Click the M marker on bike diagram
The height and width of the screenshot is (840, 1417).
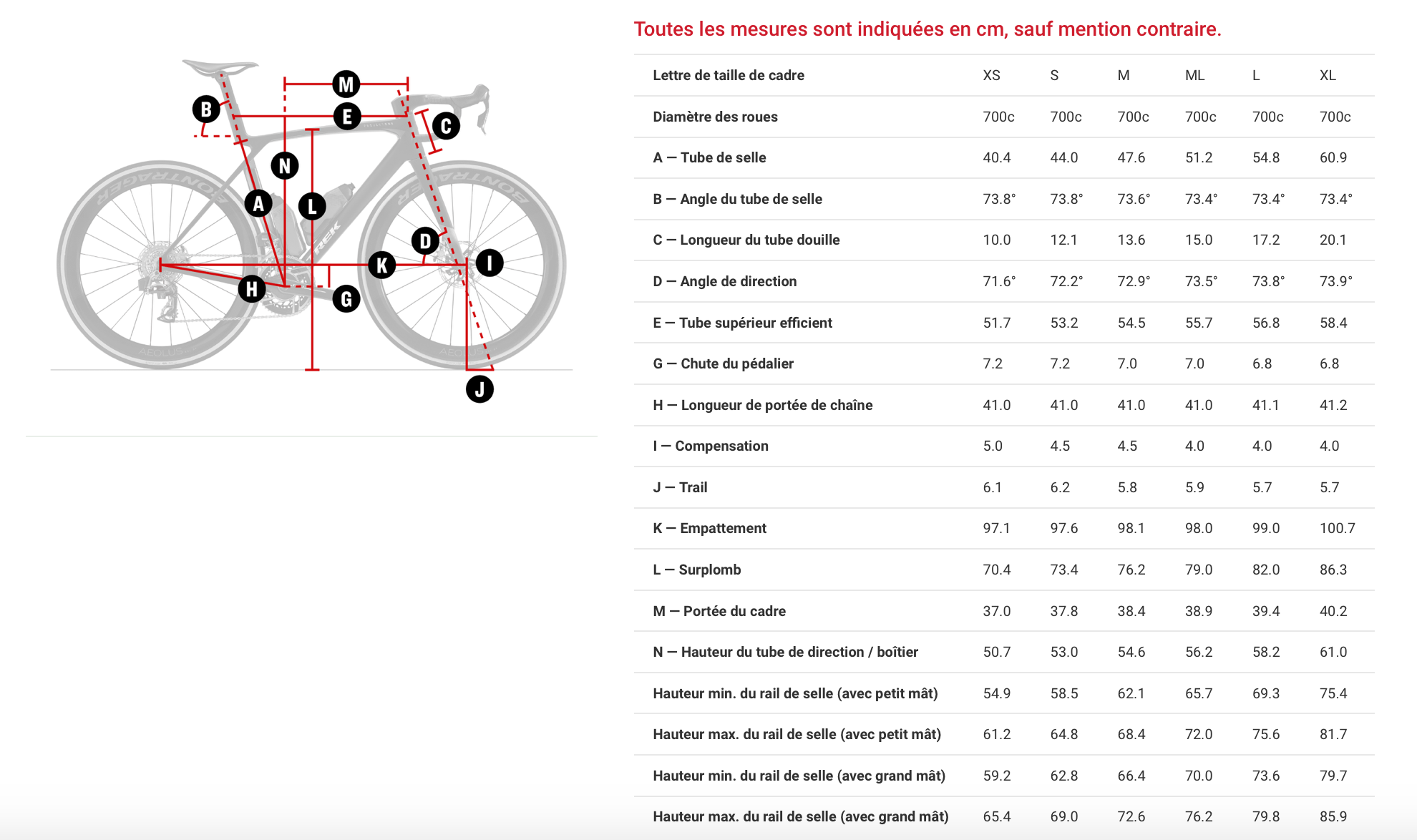pyautogui.click(x=346, y=84)
